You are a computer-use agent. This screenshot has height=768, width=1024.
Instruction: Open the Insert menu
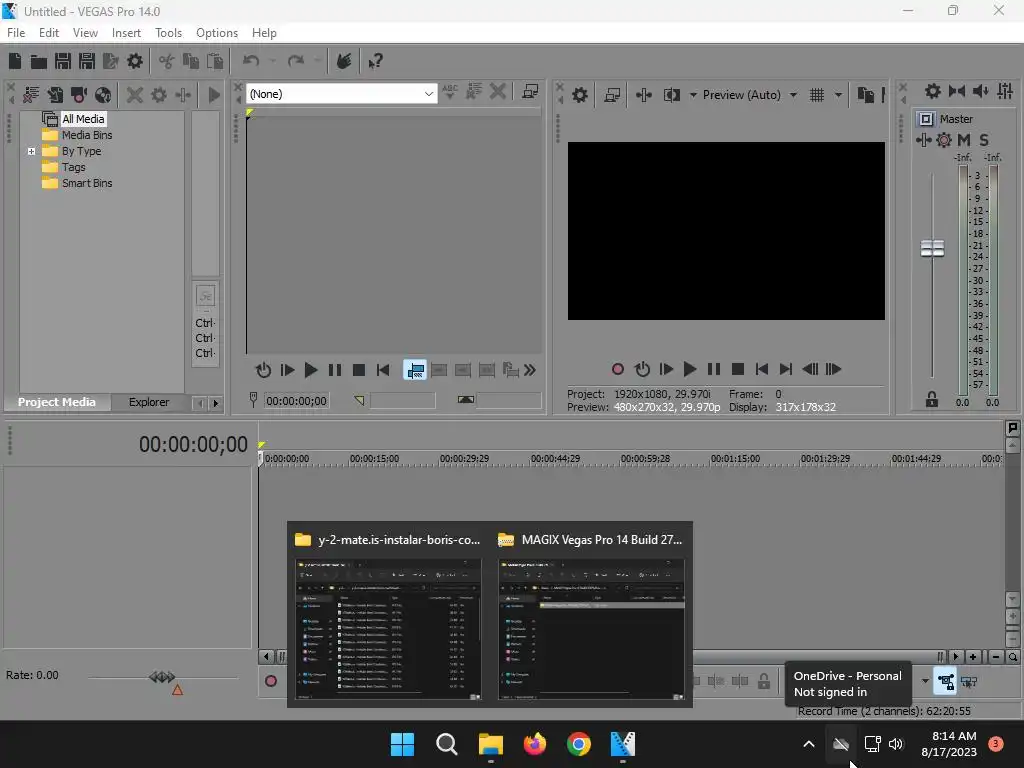[126, 33]
